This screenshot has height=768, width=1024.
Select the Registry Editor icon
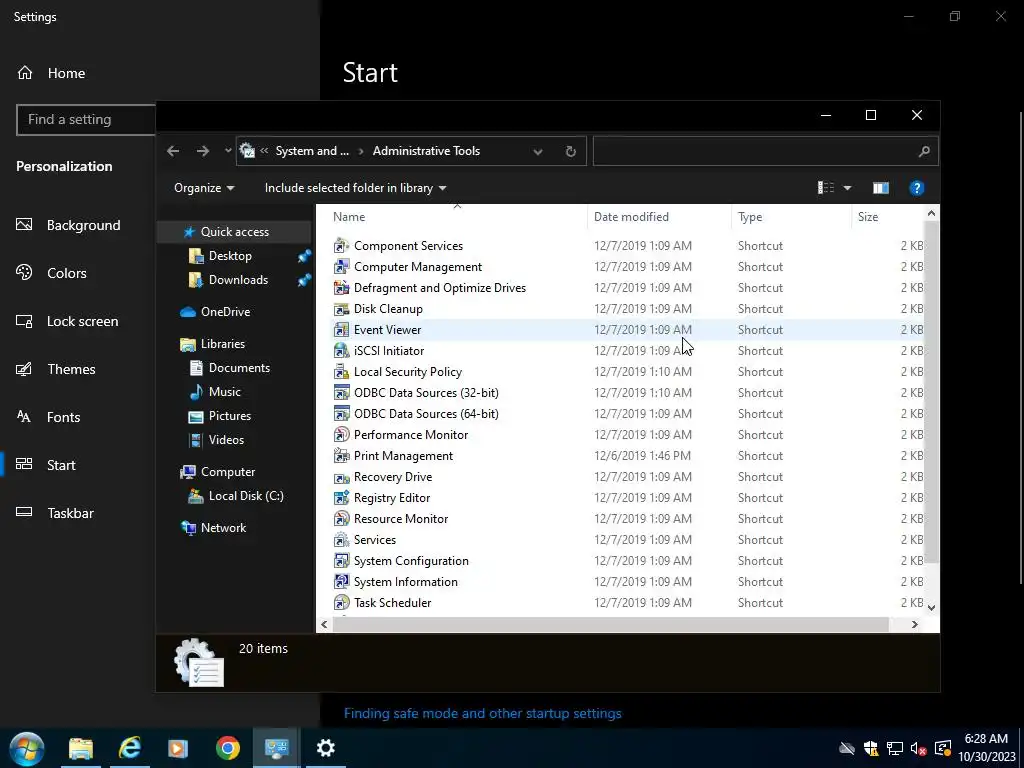tap(341, 498)
